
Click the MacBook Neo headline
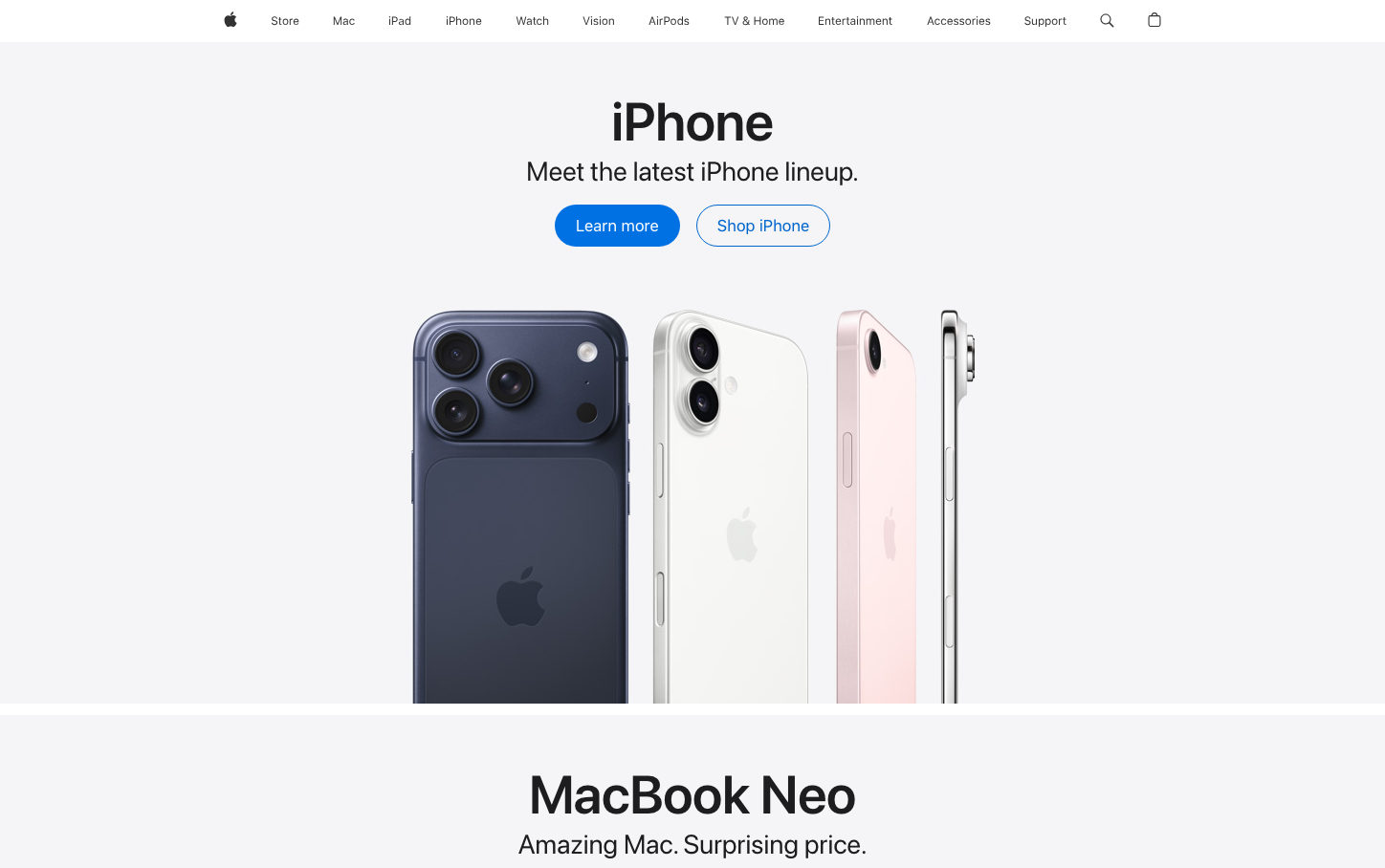692,795
